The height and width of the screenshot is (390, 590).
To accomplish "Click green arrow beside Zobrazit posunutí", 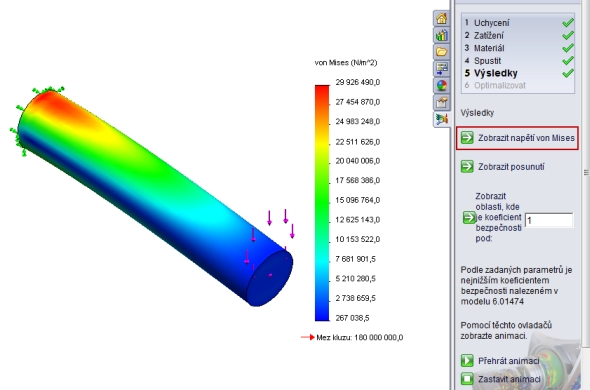I will (467, 166).
